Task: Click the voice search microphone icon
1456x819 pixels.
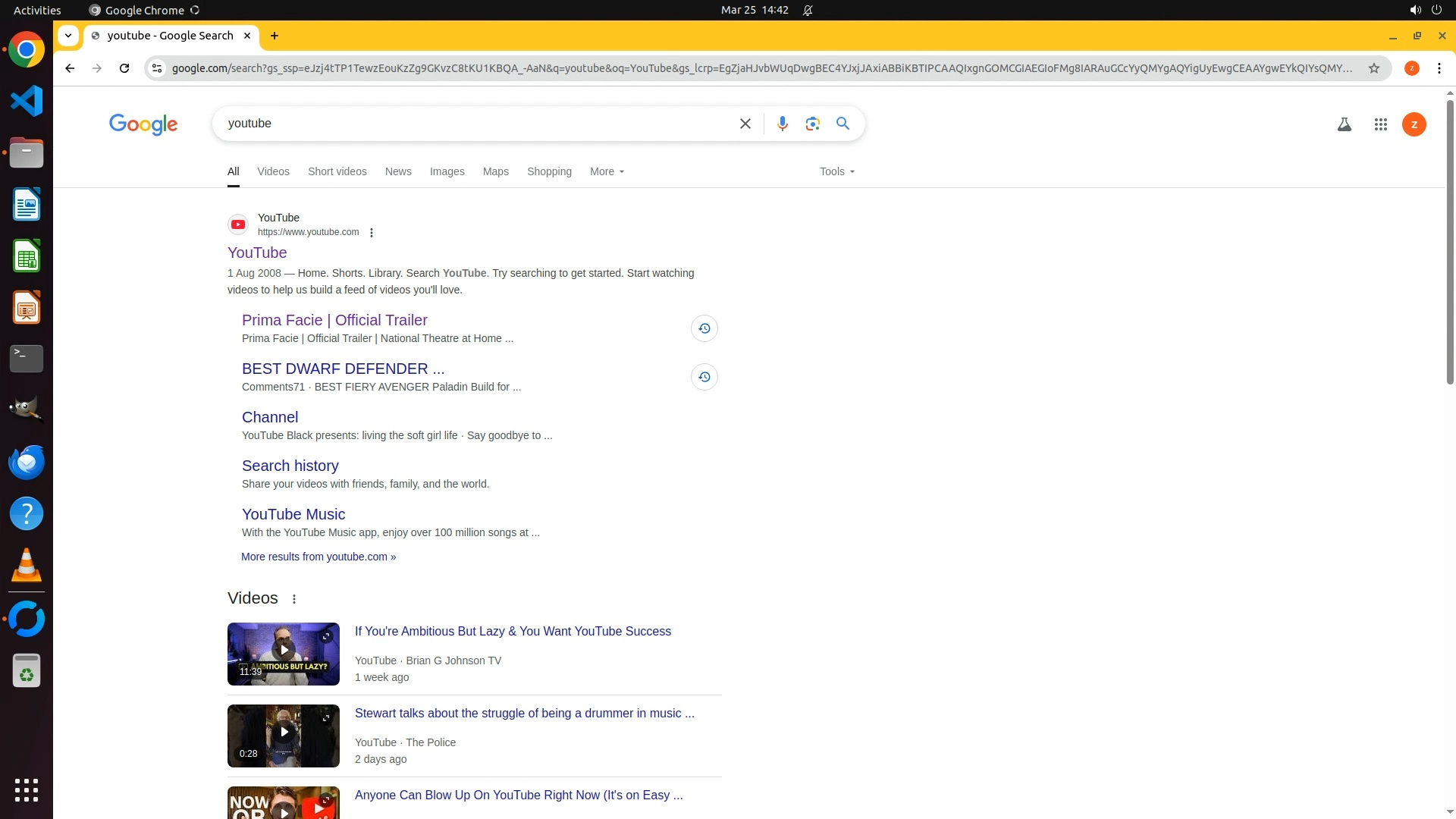Action: click(782, 124)
